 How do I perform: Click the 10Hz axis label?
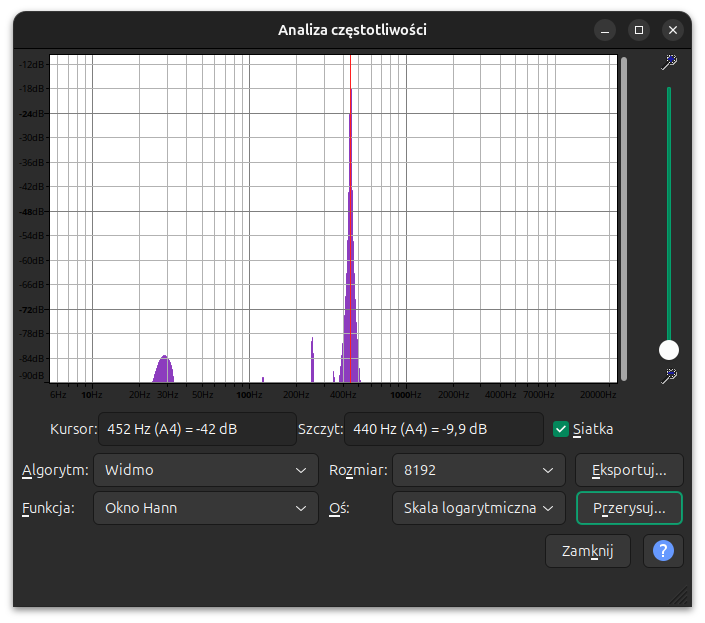point(92,395)
